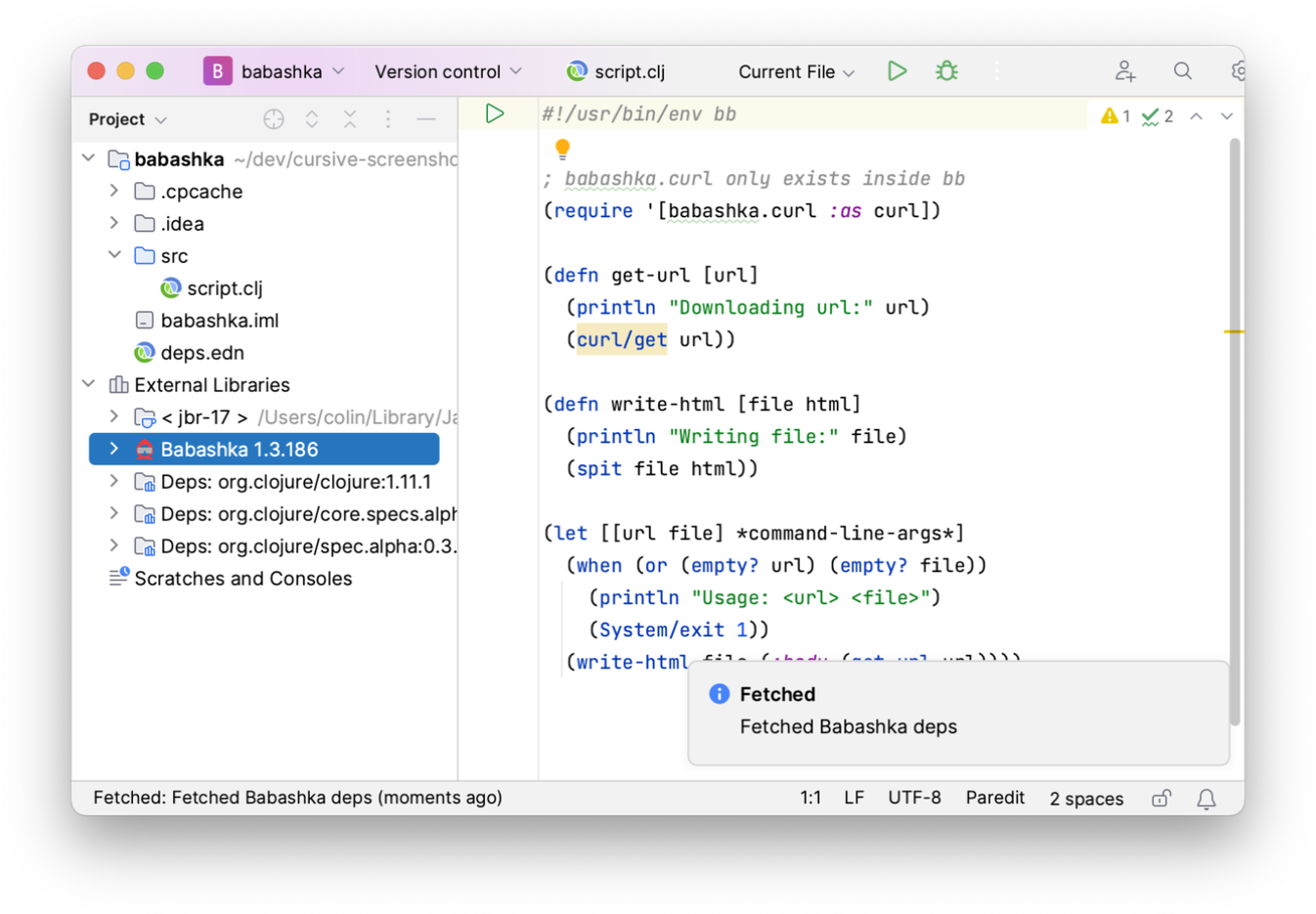Collapse the babashka root folder
Image resolution: width=1316 pixels, height=914 pixels.
89,158
